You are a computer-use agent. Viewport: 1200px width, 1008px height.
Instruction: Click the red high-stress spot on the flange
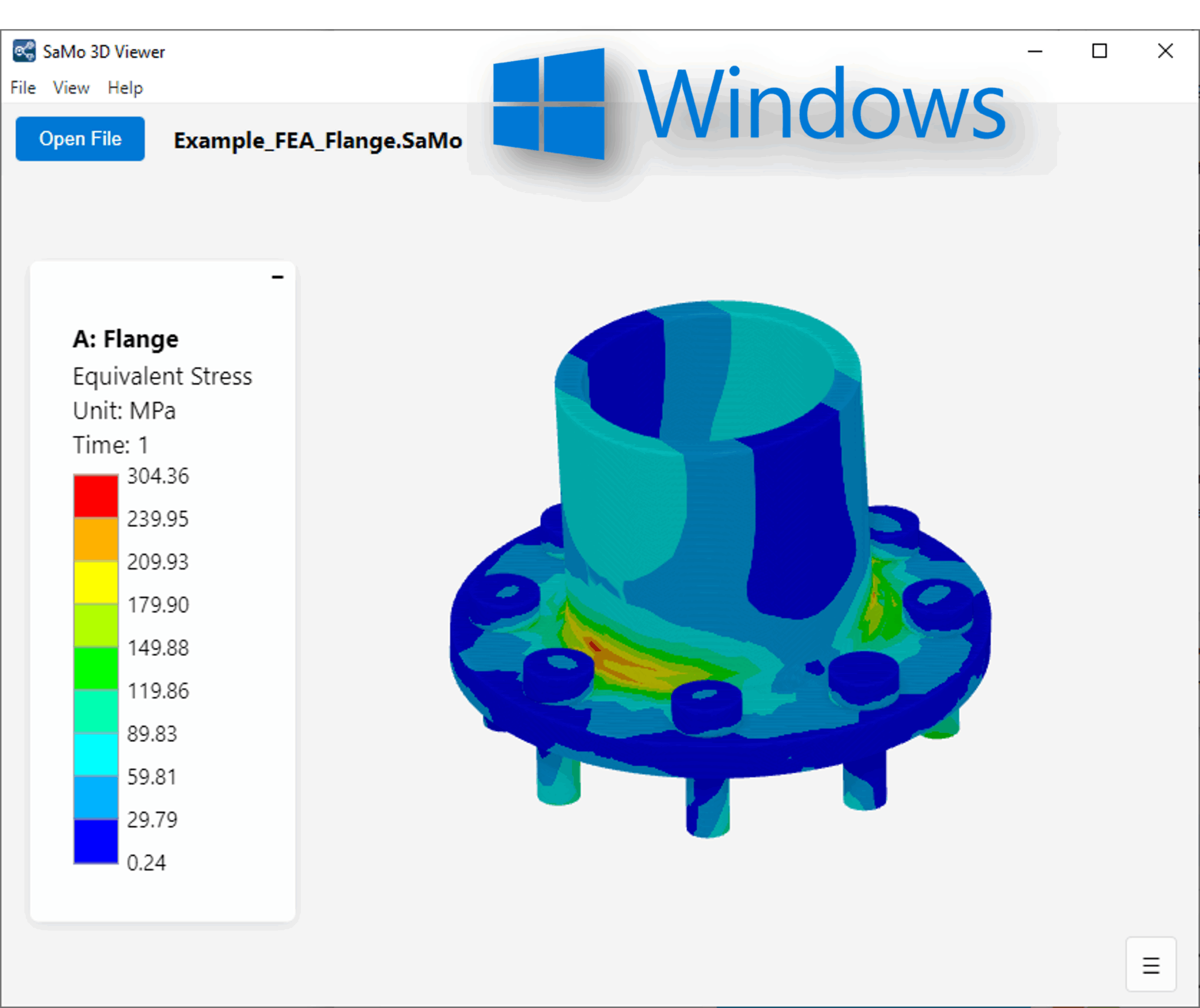(x=595, y=646)
